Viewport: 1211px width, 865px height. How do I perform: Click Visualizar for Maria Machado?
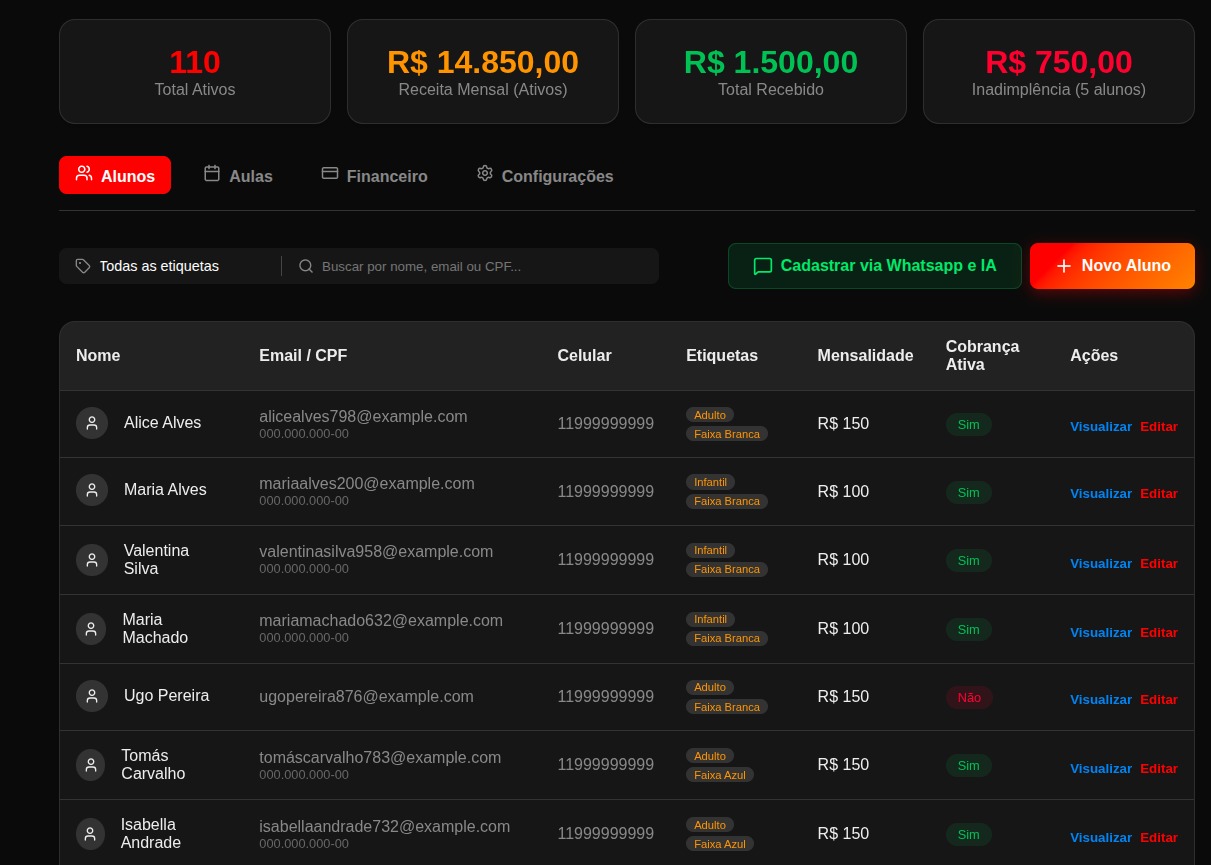coord(1100,632)
